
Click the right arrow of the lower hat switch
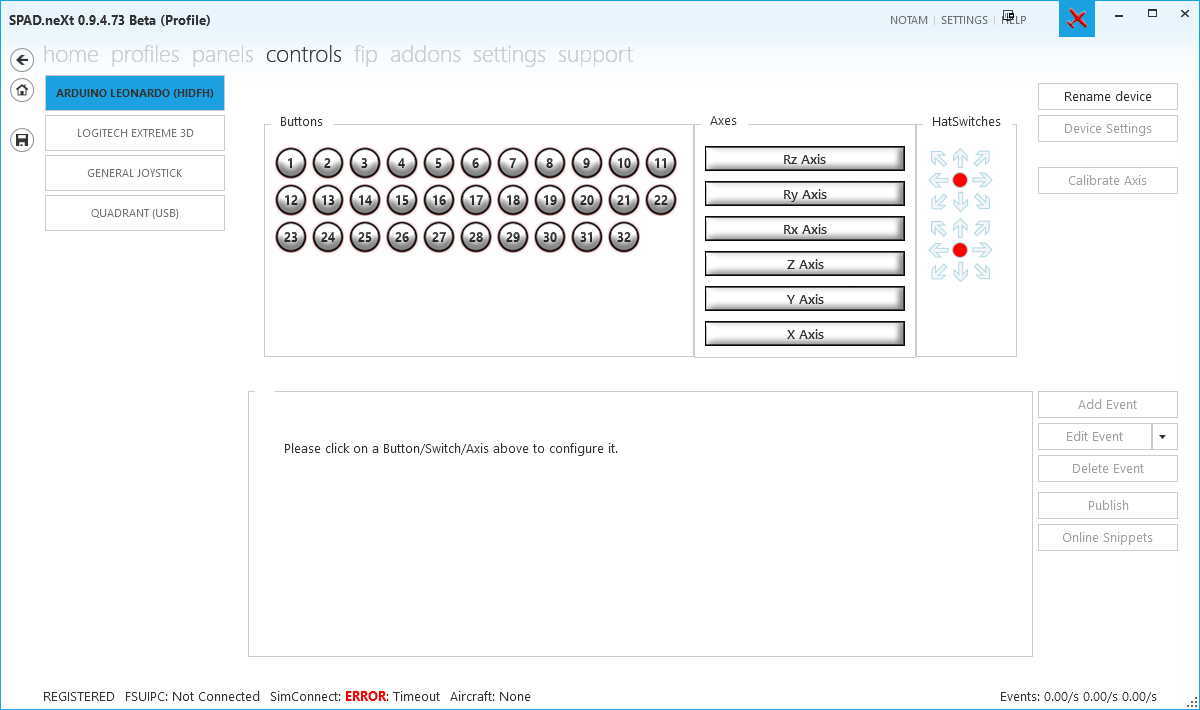point(982,250)
